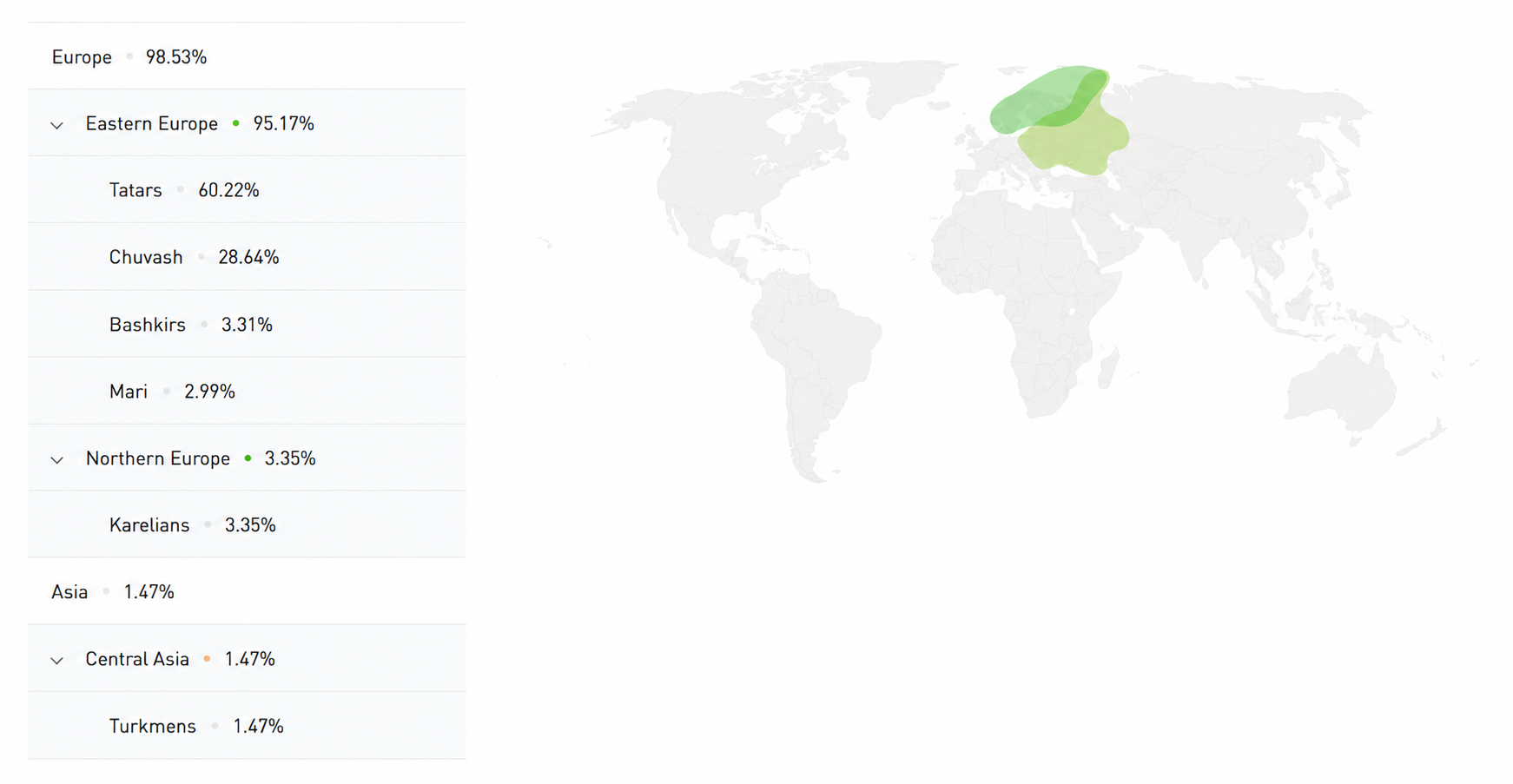Collapse the Eastern Europe chevron
This screenshot has width=1513, height=784.
pyautogui.click(x=56, y=125)
